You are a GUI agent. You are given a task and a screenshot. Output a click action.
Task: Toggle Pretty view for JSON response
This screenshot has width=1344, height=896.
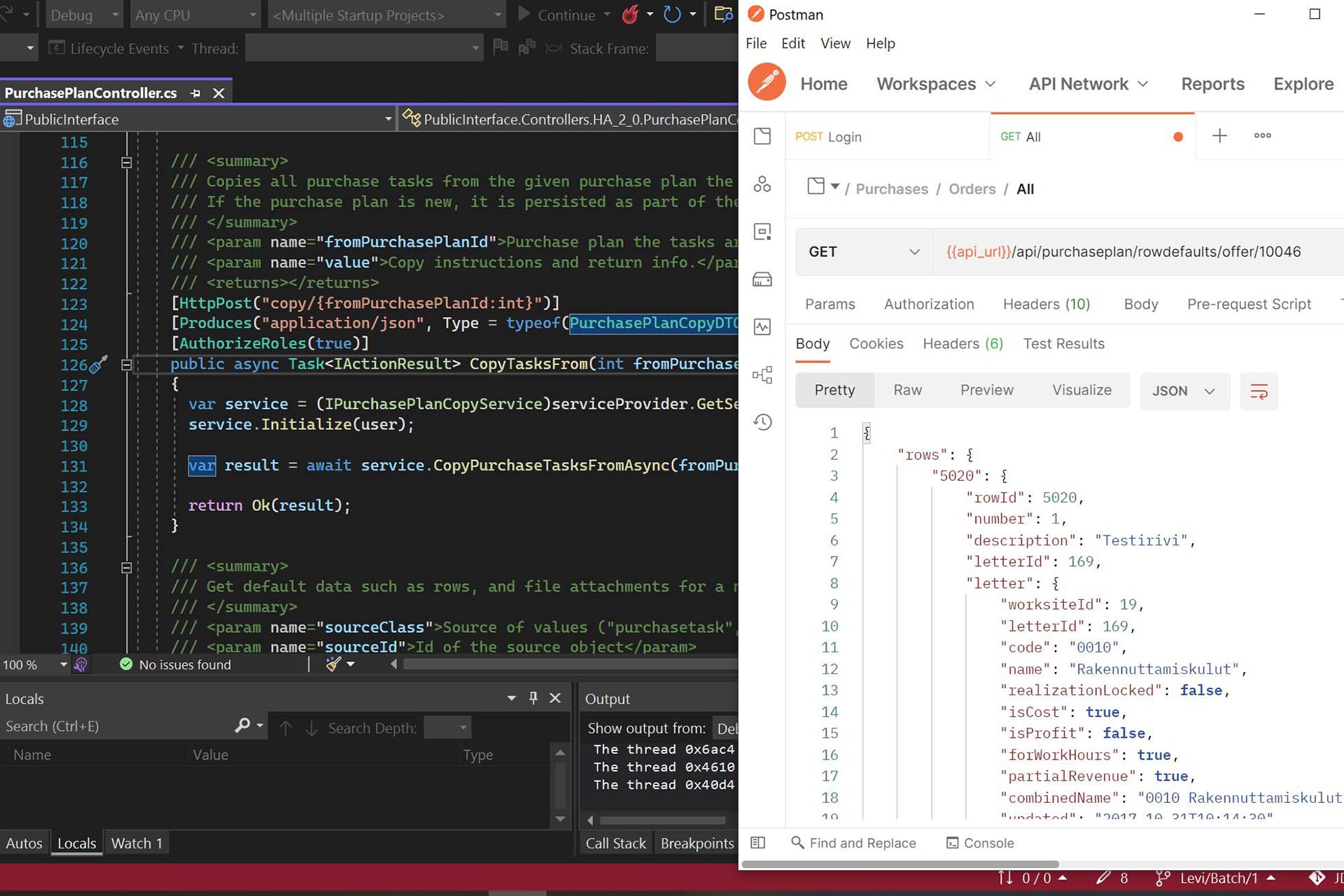(835, 390)
